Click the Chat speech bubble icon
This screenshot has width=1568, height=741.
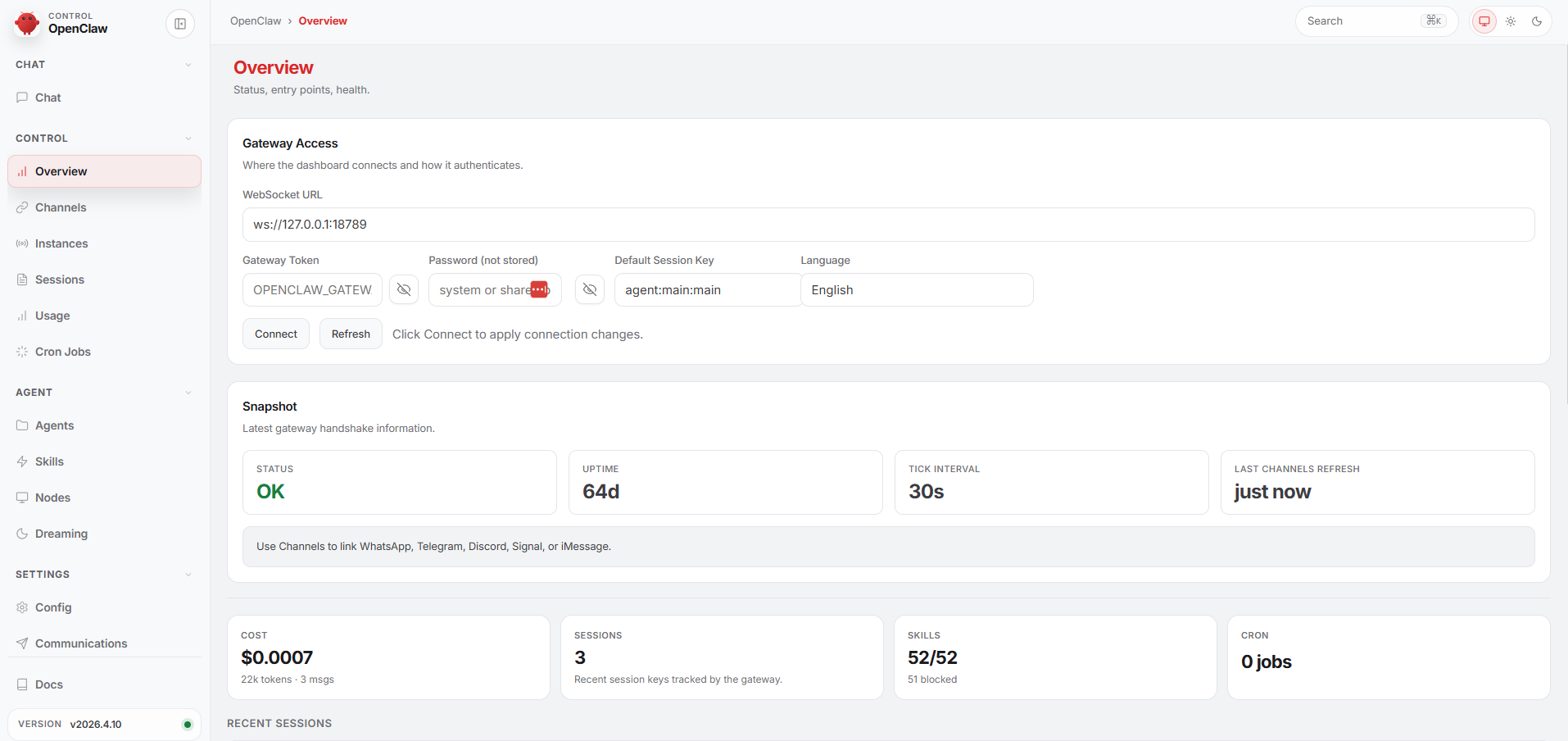[22, 98]
